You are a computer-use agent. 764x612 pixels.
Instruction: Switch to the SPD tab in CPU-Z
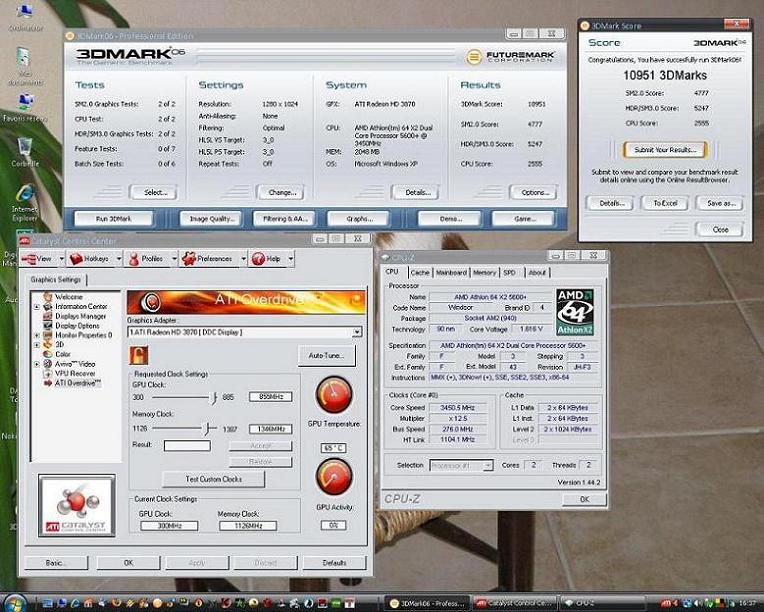point(510,272)
